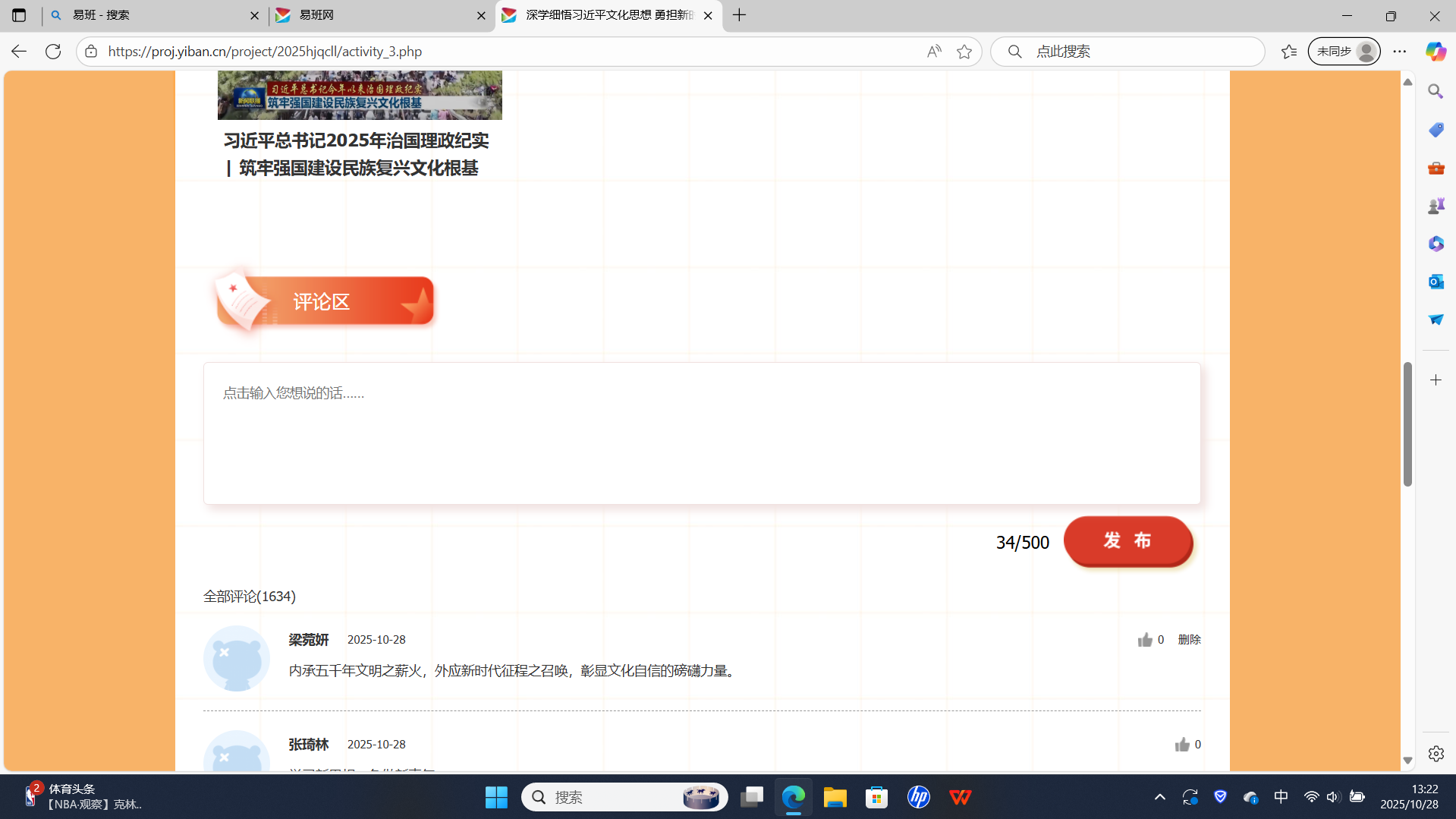Expand the hidden system tray icons chevron
Viewport: 1456px width, 819px height.
(x=1159, y=797)
